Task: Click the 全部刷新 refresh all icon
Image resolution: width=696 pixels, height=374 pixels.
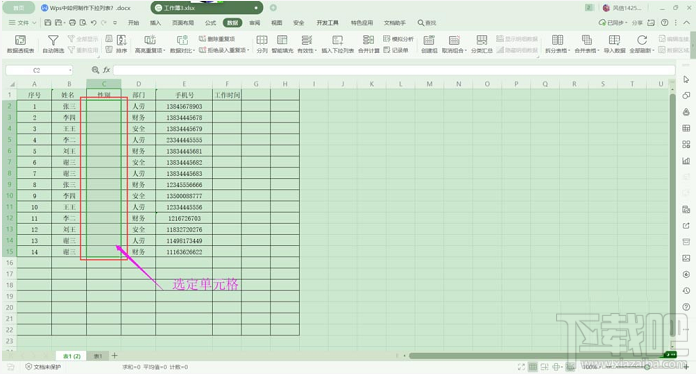Action: (x=642, y=44)
